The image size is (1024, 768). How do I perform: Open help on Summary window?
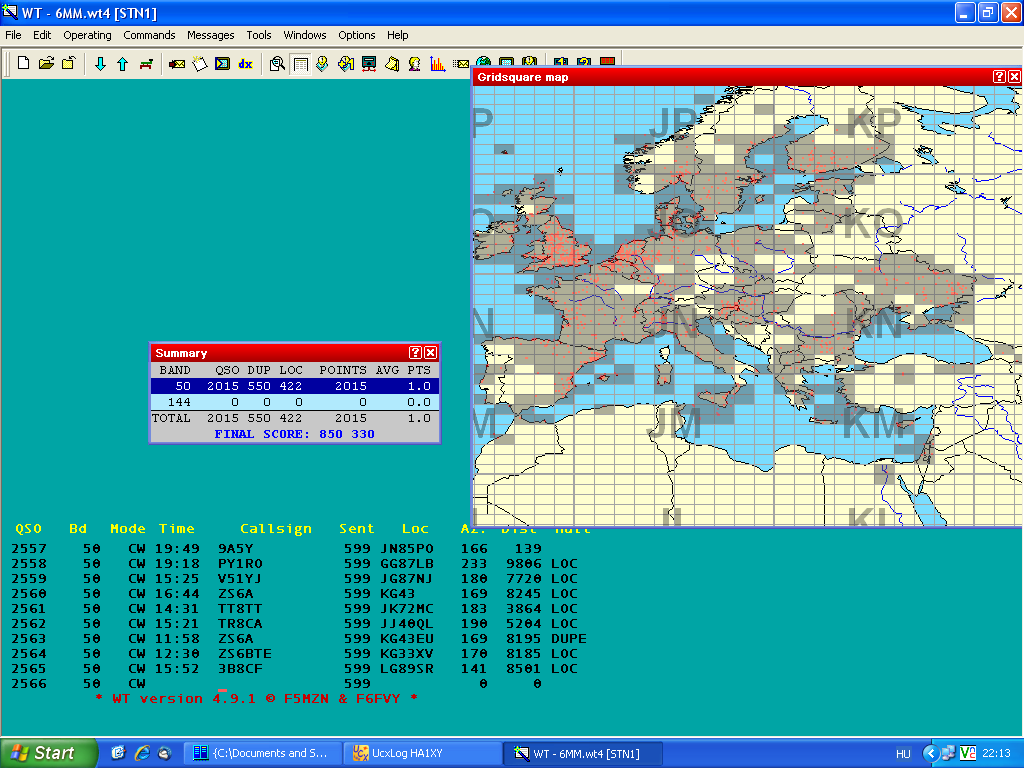[415, 353]
